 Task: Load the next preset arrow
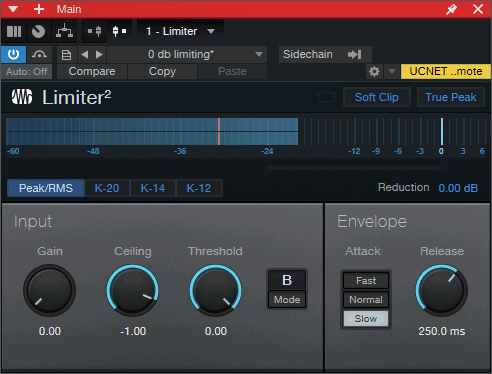tap(99, 54)
